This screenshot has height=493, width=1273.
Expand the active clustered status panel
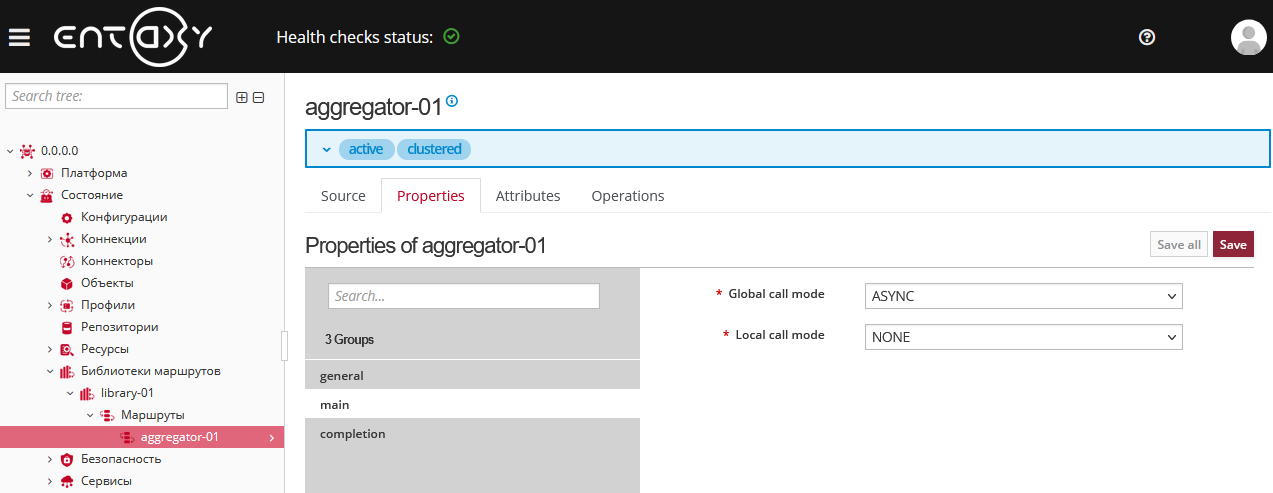pos(326,149)
